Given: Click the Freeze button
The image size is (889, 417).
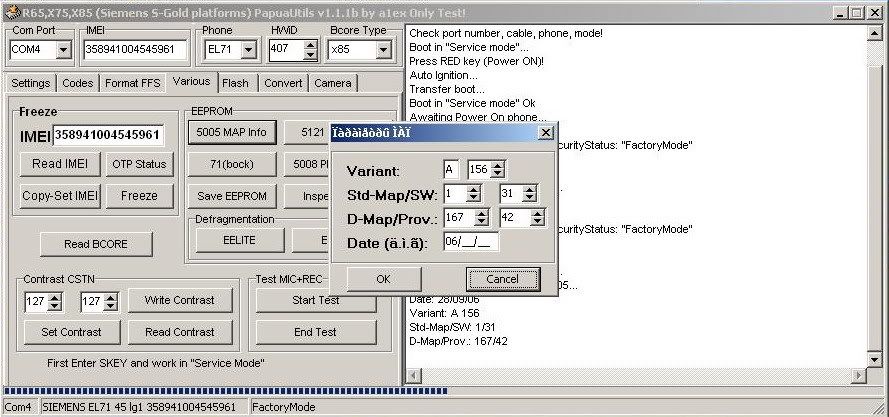Looking at the screenshot, I should coord(139,196).
